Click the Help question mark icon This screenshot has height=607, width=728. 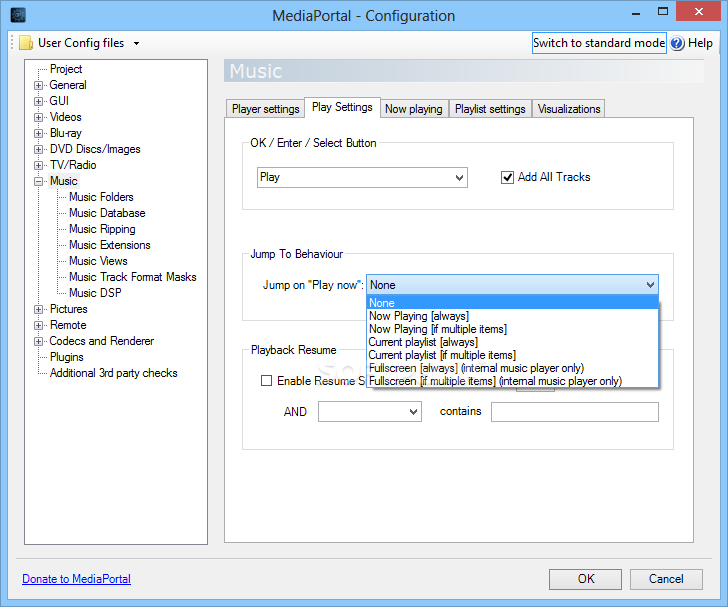click(677, 43)
